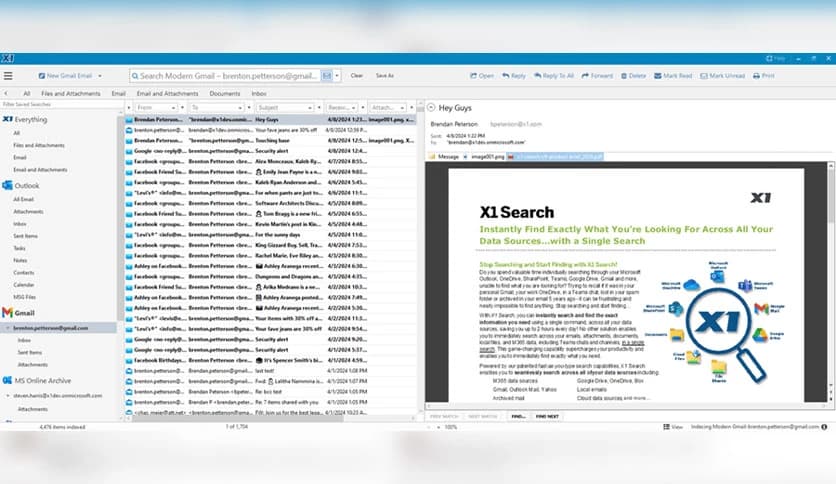Click the PDF attachment icon in preview header
Screen dimensions: 836x484
pyautogui.click(x=510, y=156)
